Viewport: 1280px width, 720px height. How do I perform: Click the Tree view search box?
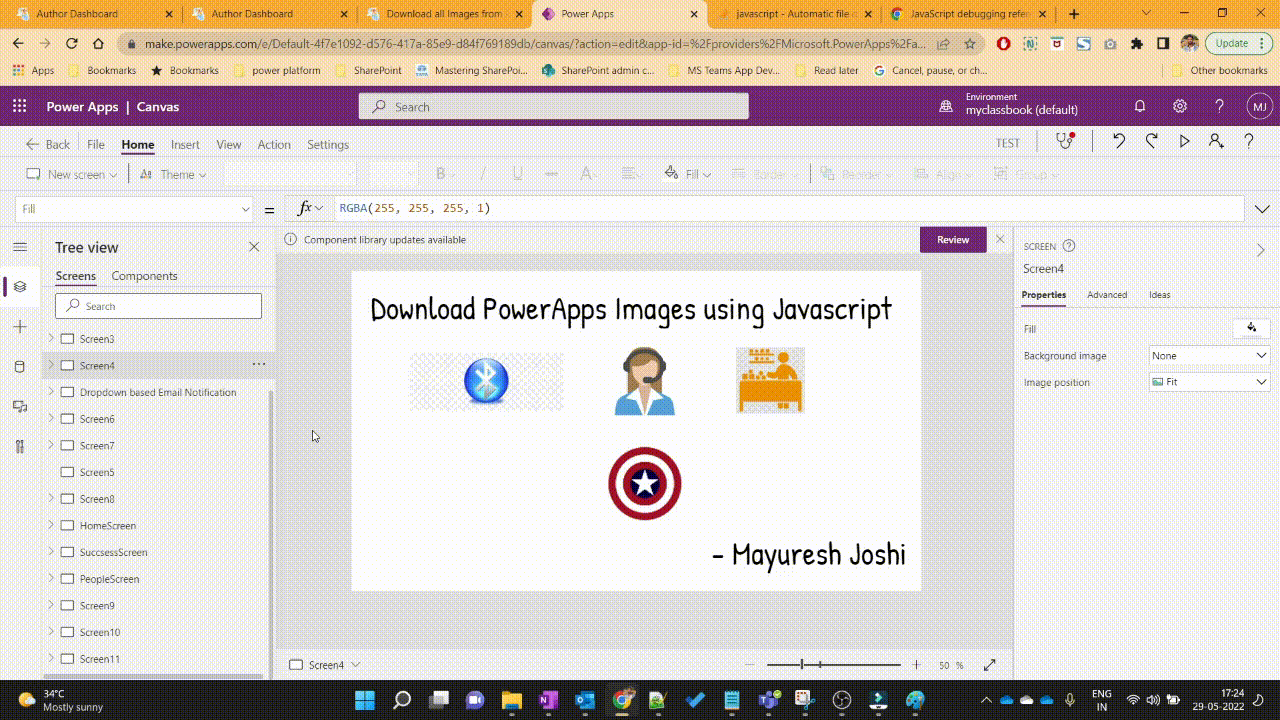pyautogui.click(x=158, y=306)
